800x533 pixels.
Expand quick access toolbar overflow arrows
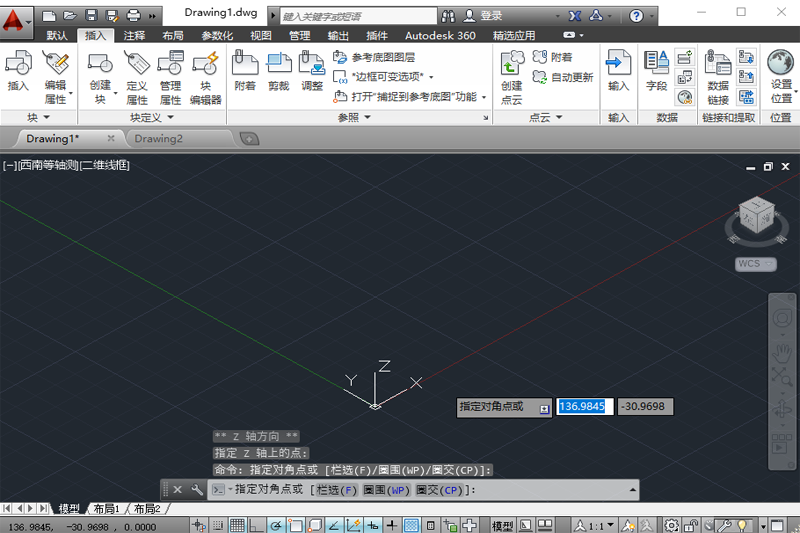click(152, 16)
